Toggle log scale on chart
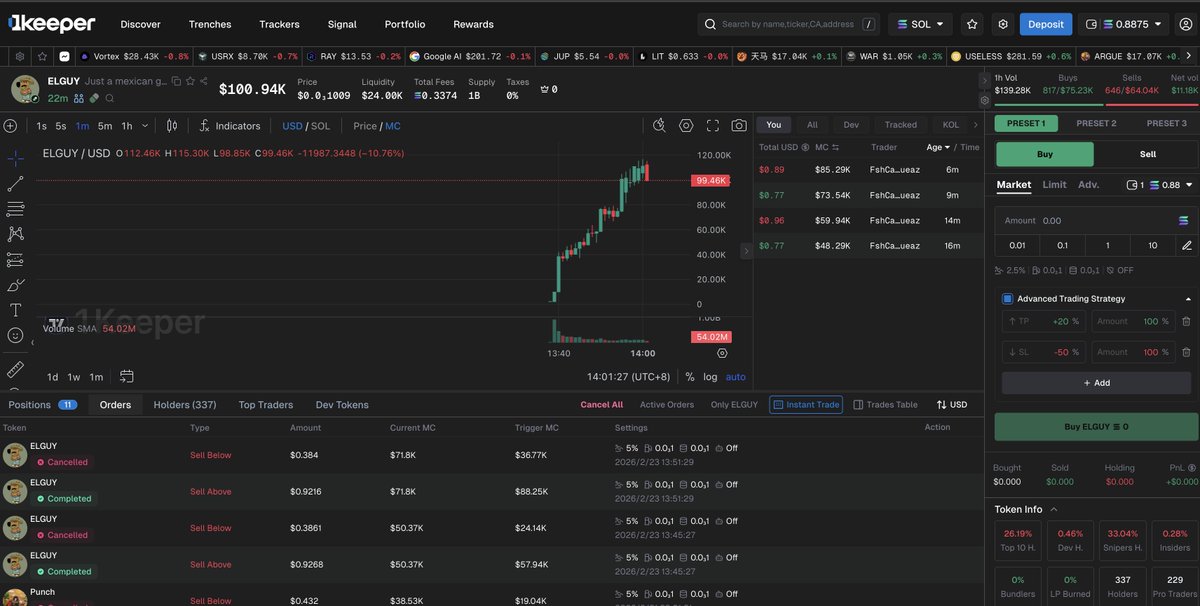Screen dimensions: 1200x606 (710, 377)
